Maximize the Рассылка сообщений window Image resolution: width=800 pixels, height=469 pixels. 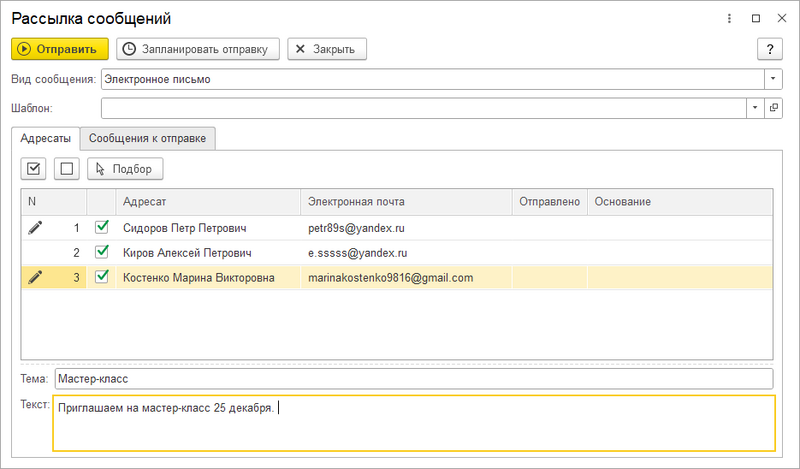click(756, 18)
